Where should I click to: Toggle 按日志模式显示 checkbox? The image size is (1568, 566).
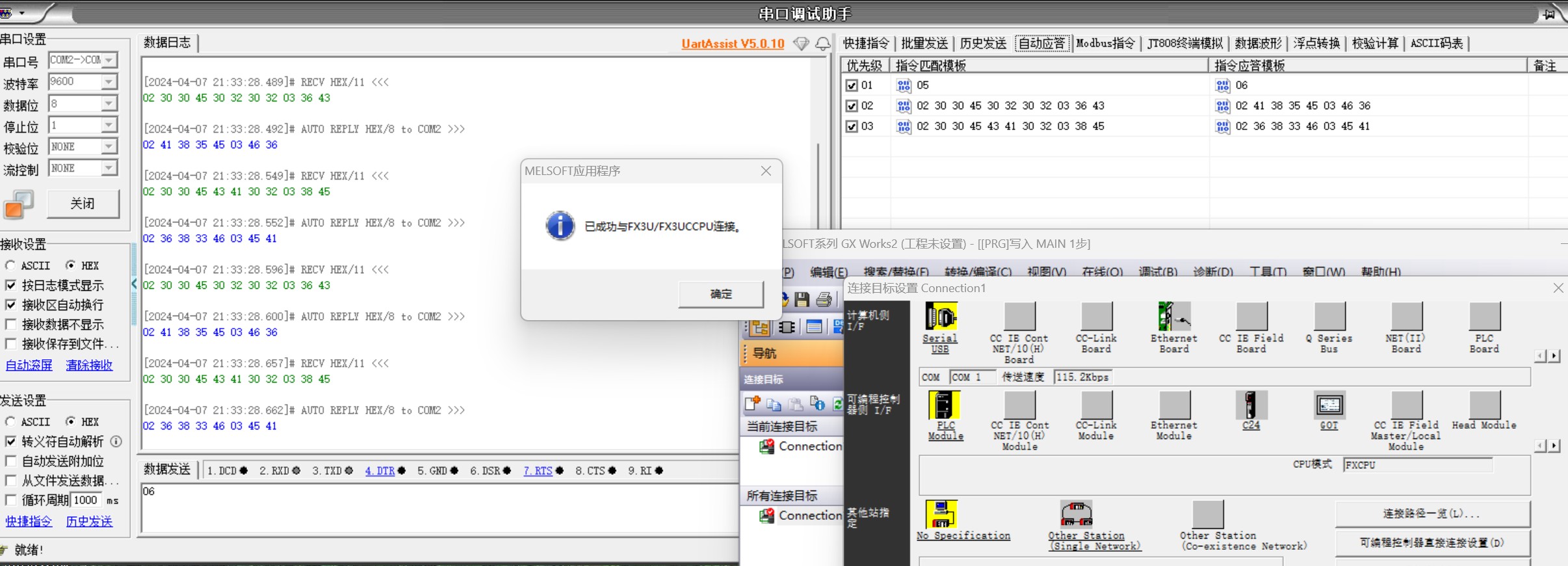click(10, 285)
